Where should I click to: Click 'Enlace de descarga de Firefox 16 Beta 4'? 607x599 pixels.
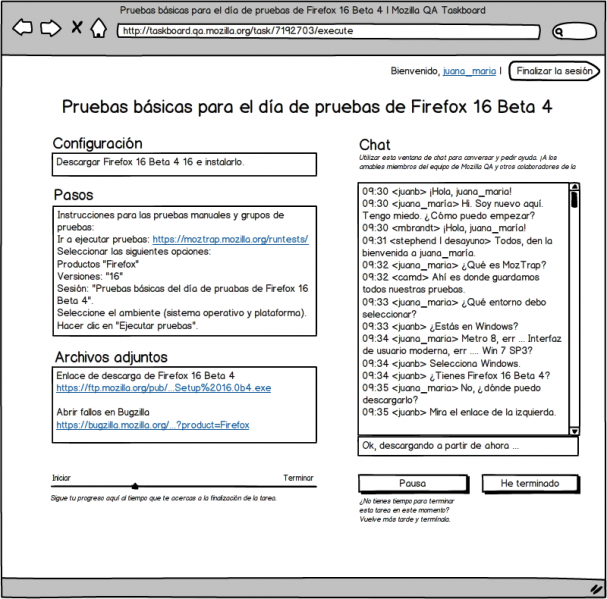(x=146, y=376)
